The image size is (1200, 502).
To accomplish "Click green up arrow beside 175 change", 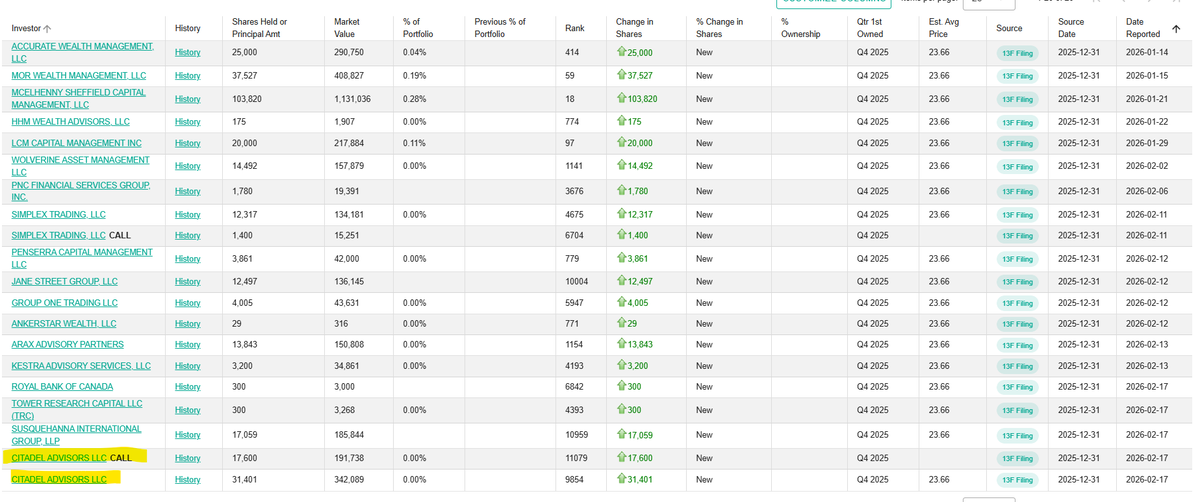I will click(x=622, y=121).
